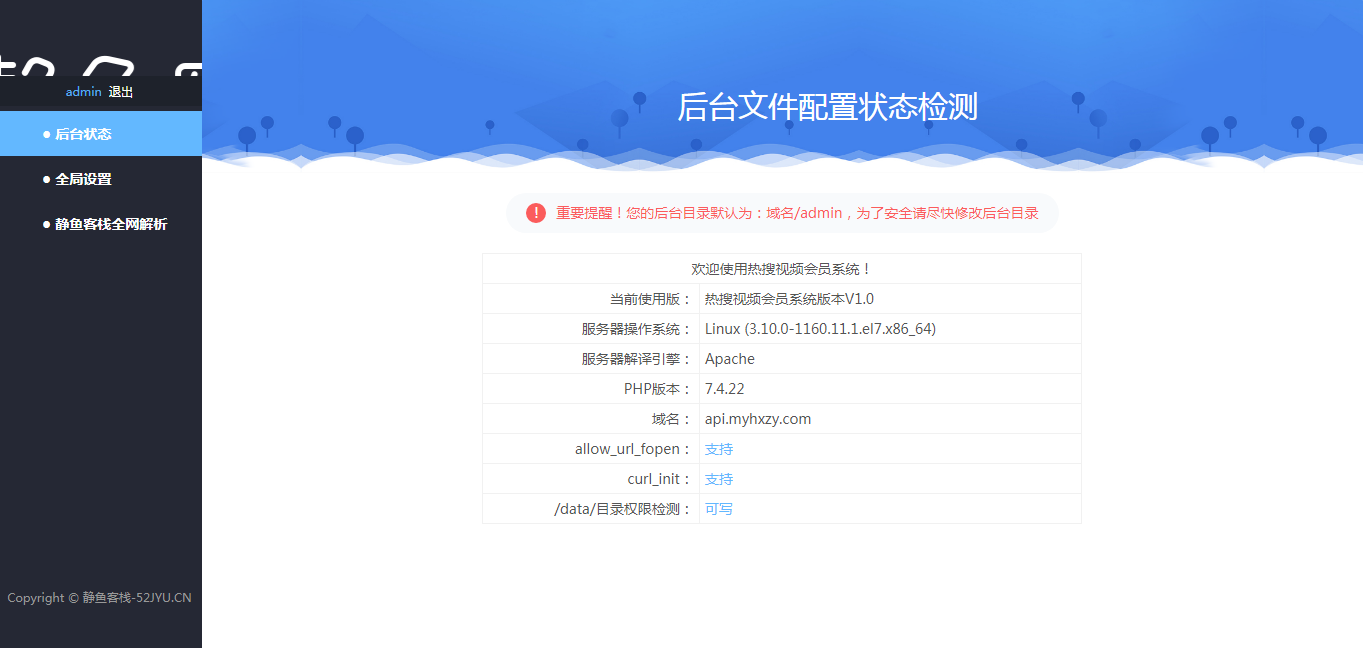Click 支持 status next to curl_init
This screenshot has width=1363, height=648.
point(718,479)
